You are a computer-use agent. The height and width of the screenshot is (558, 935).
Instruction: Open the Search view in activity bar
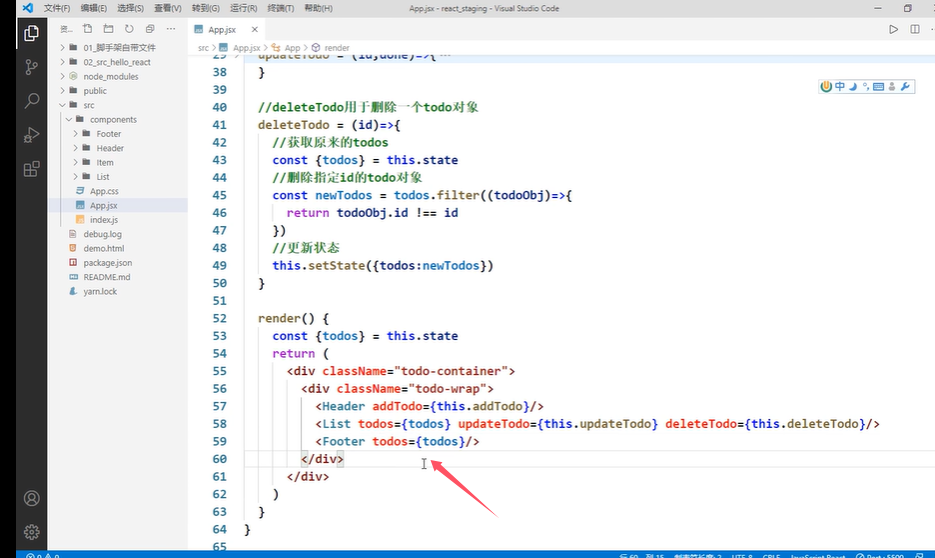click(32, 101)
